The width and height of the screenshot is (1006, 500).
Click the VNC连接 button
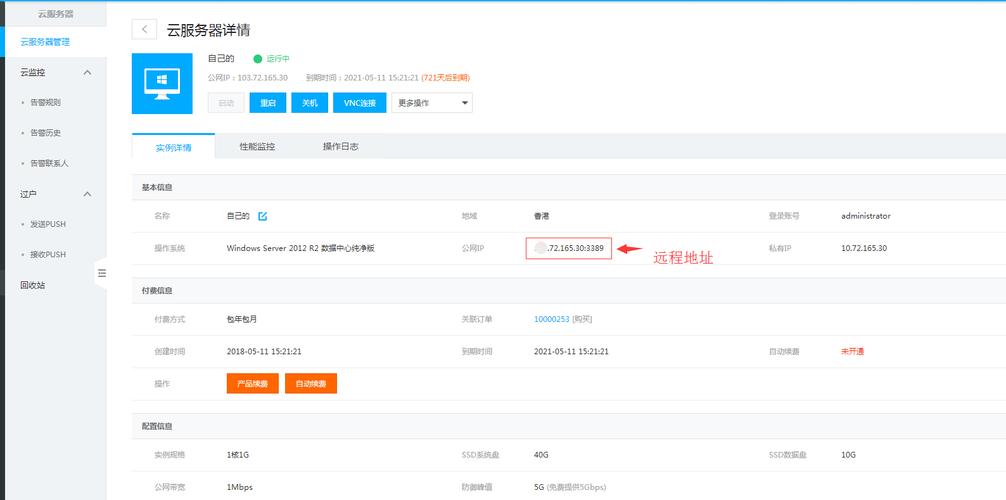pyautogui.click(x=359, y=103)
